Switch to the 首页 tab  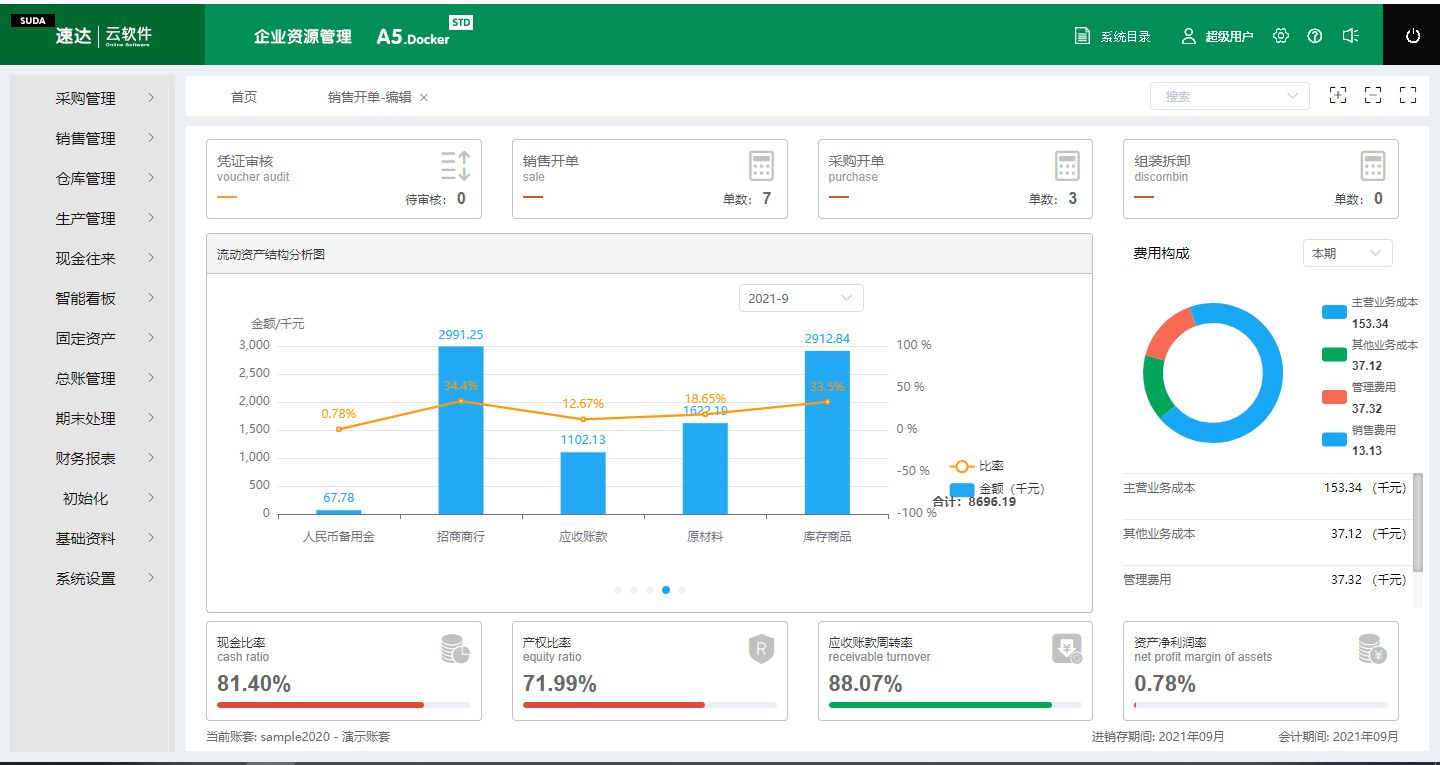[x=244, y=97]
